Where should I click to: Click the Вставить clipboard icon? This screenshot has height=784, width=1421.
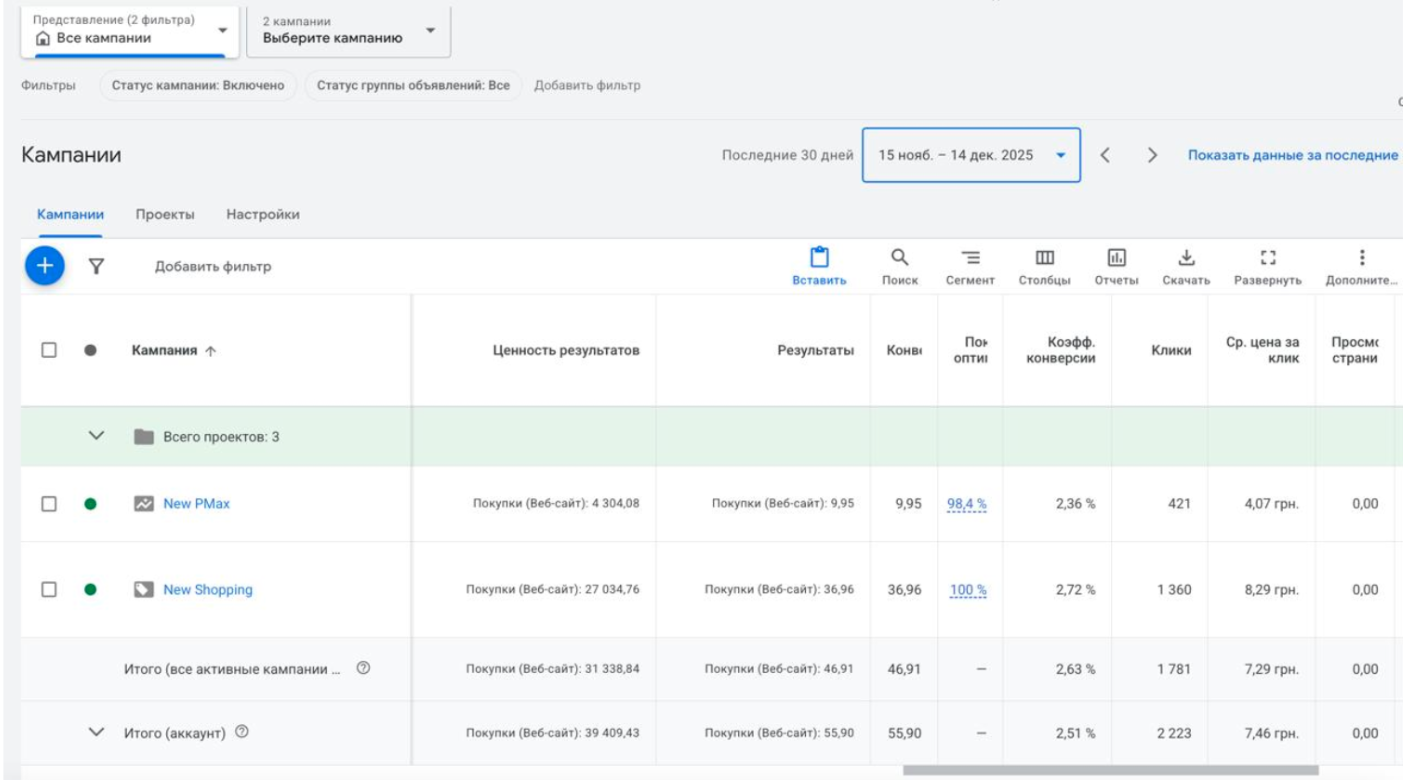coord(819,258)
